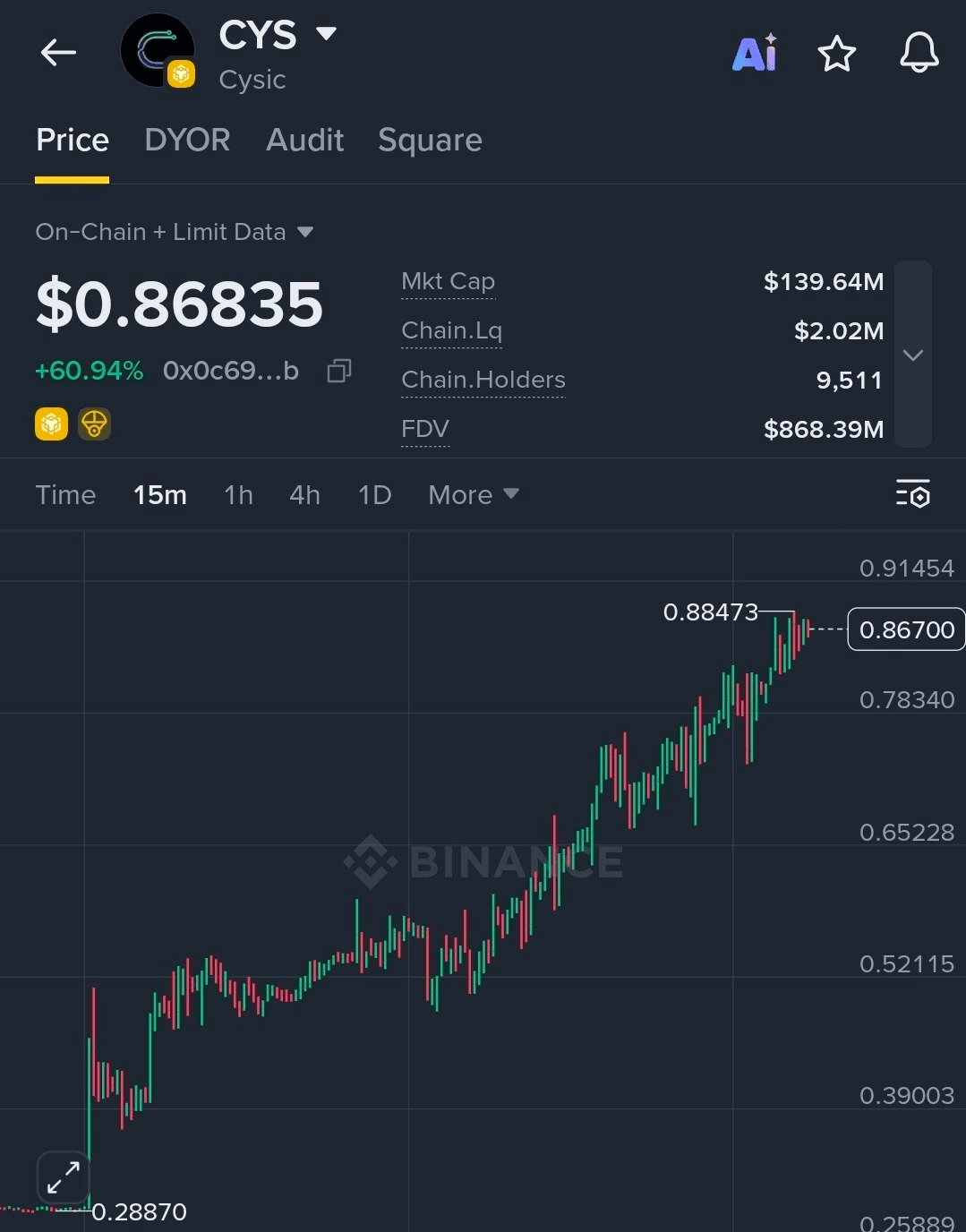Tap the $0.86835 price

point(179,304)
